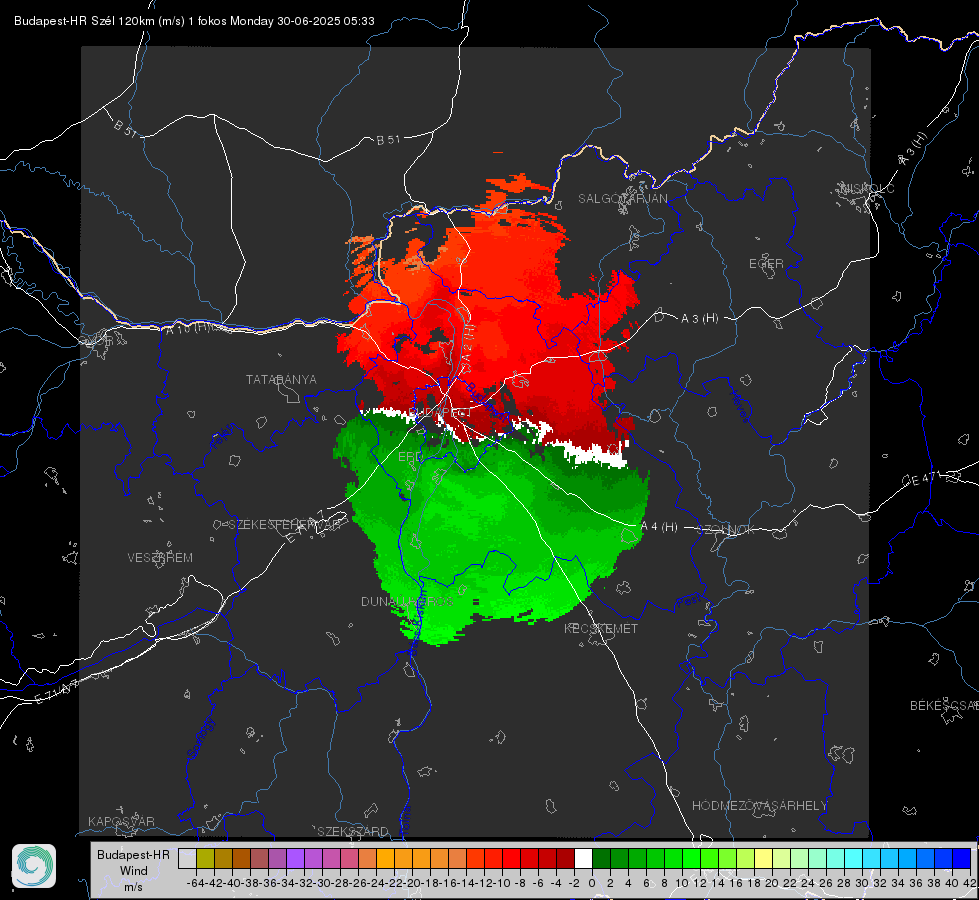Screen dimensions: 979x900
Task: Click the EGER city label
Action: pos(766,264)
